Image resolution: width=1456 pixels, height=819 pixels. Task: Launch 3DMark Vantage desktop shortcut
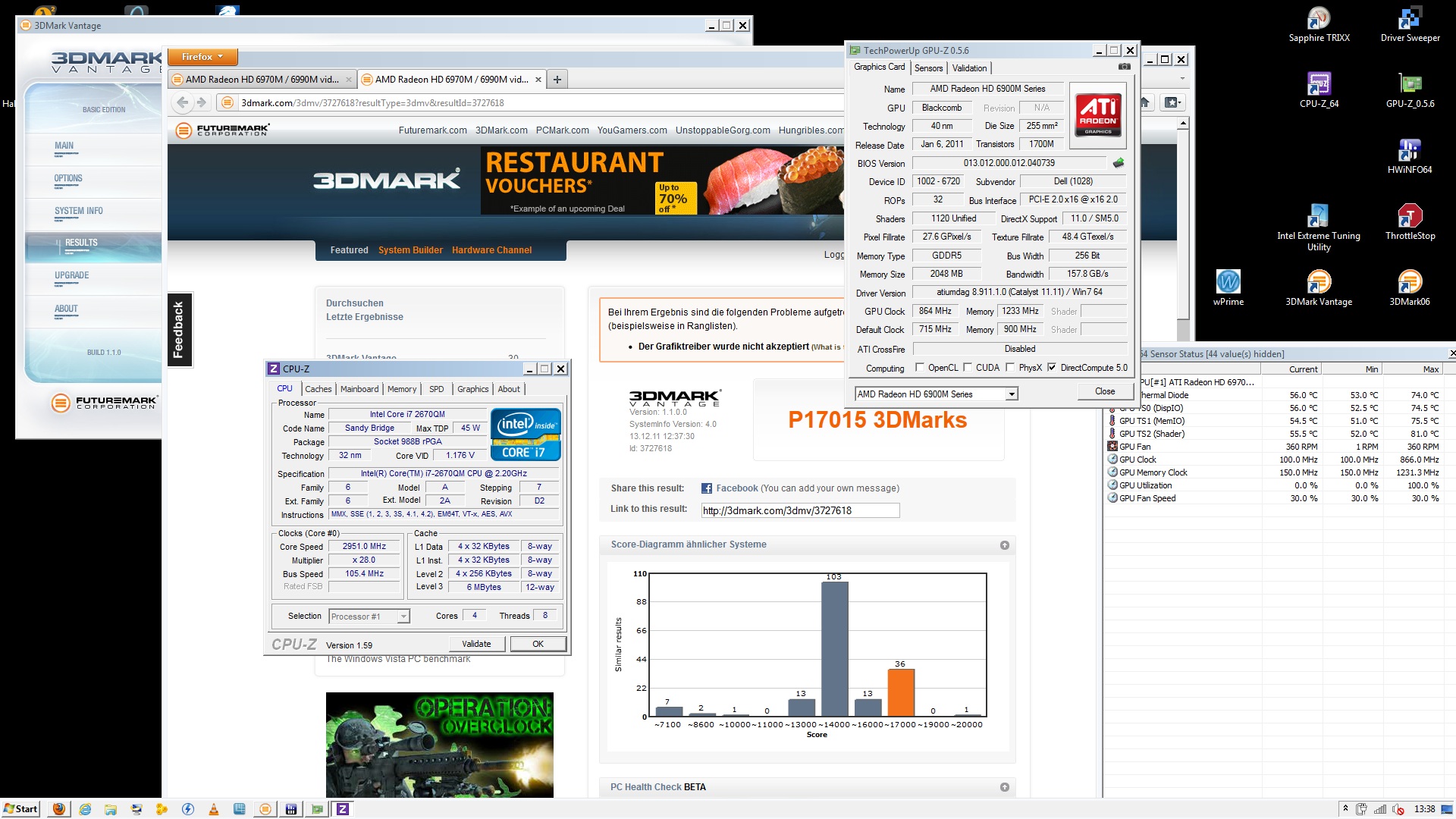click(1319, 287)
